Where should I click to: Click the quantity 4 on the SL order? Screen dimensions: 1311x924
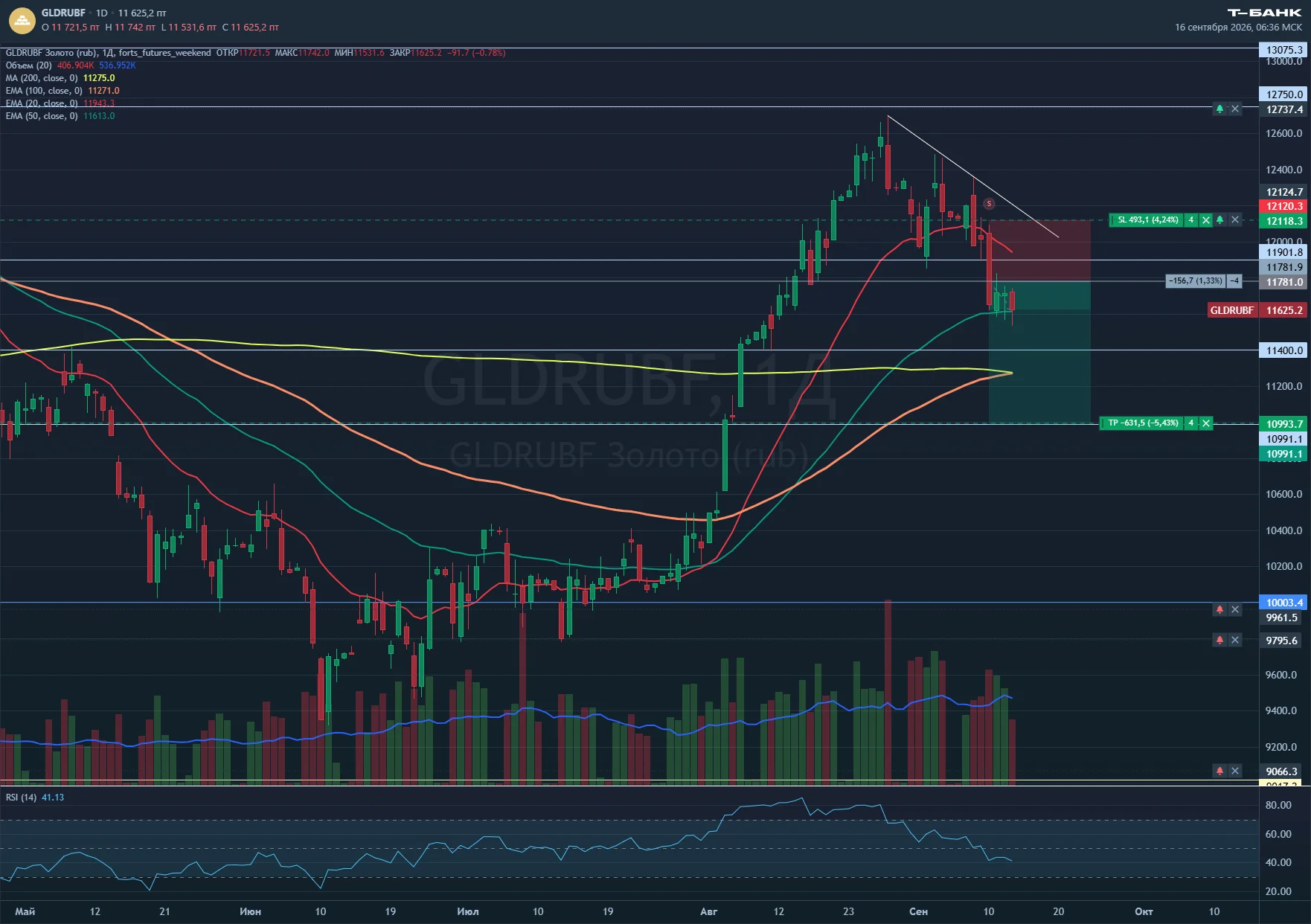tap(1191, 220)
